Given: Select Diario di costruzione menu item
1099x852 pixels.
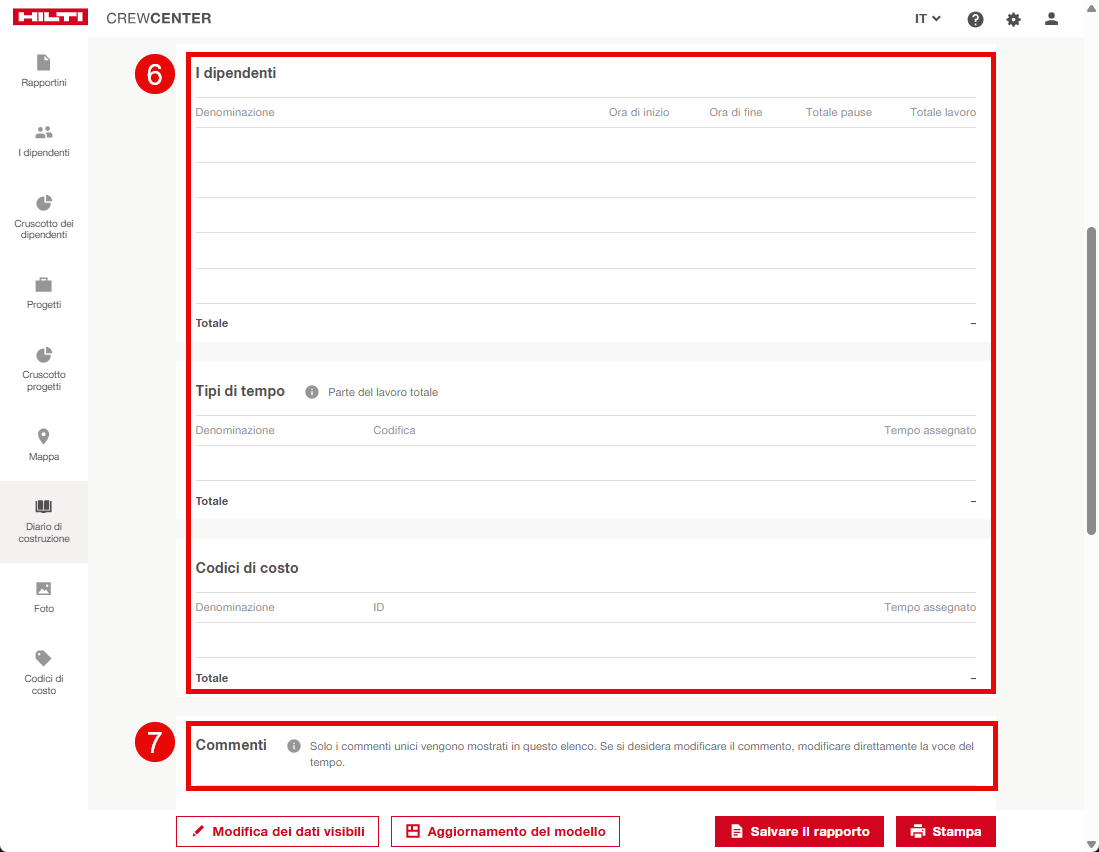Looking at the screenshot, I should click(x=43, y=520).
